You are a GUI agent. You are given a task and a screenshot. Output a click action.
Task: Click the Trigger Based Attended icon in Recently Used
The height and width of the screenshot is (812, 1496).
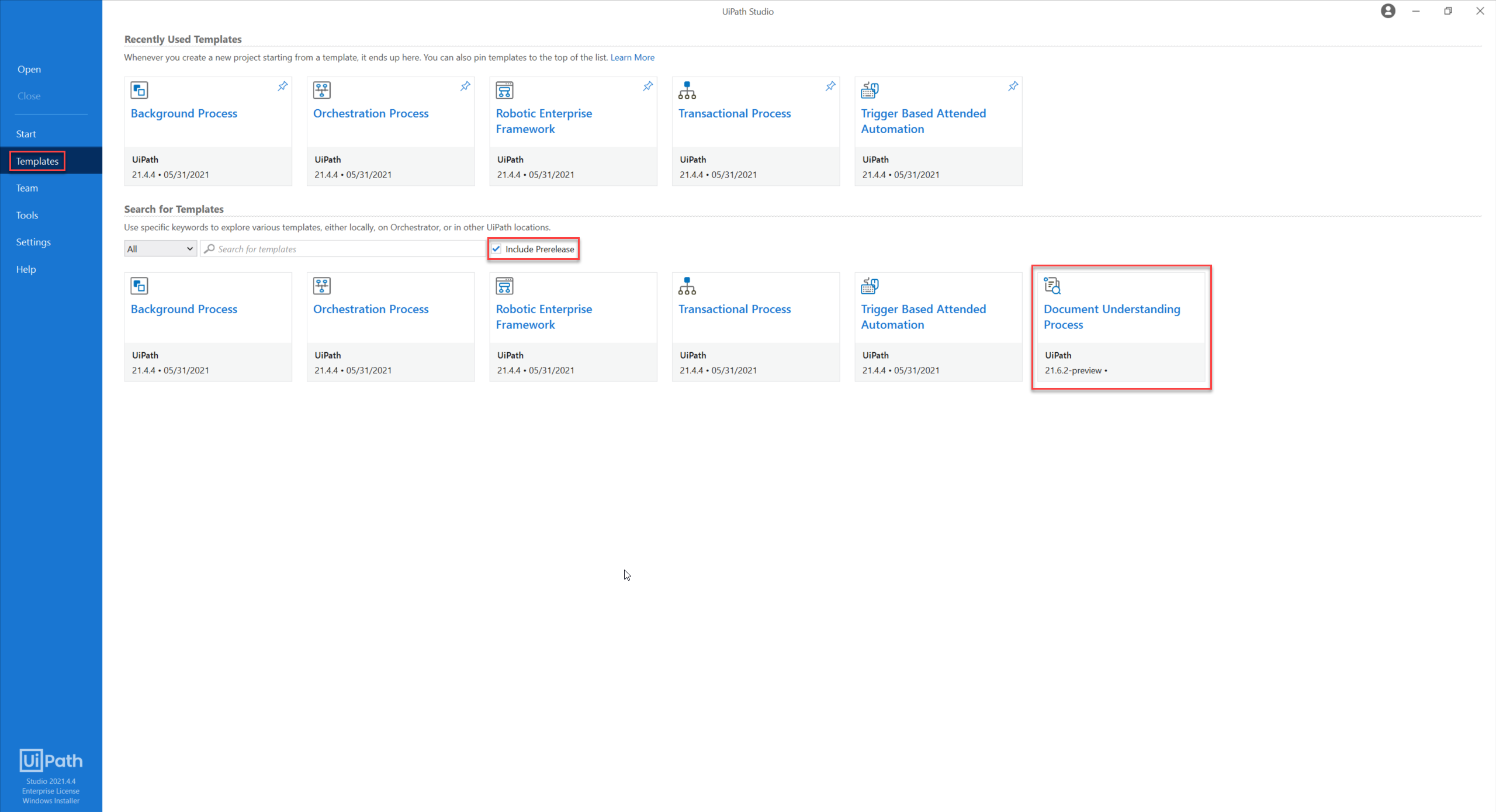870,90
